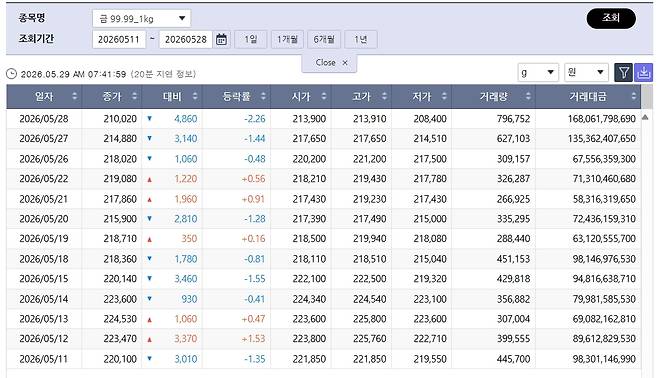Click volume value 445,700
This screenshot has height=378, width=658.
[x=514, y=359]
